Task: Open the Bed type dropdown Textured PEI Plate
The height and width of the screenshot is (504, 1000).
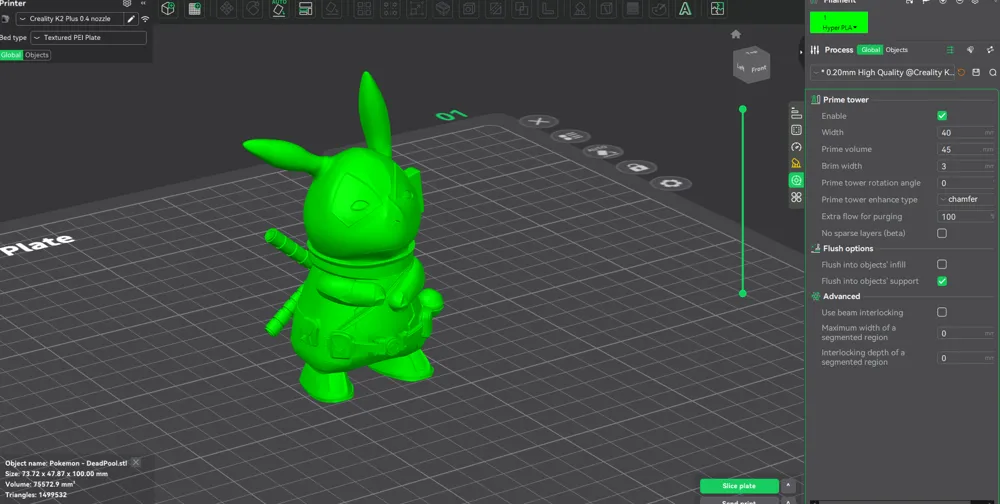Action: pos(89,38)
